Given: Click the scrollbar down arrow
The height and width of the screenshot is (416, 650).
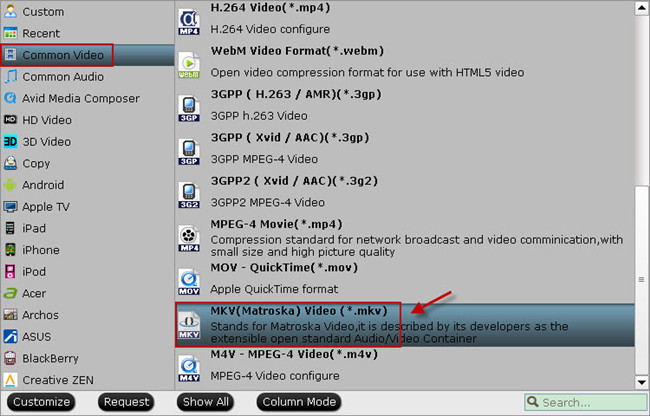Looking at the screenshot, I should pos(641,382).
